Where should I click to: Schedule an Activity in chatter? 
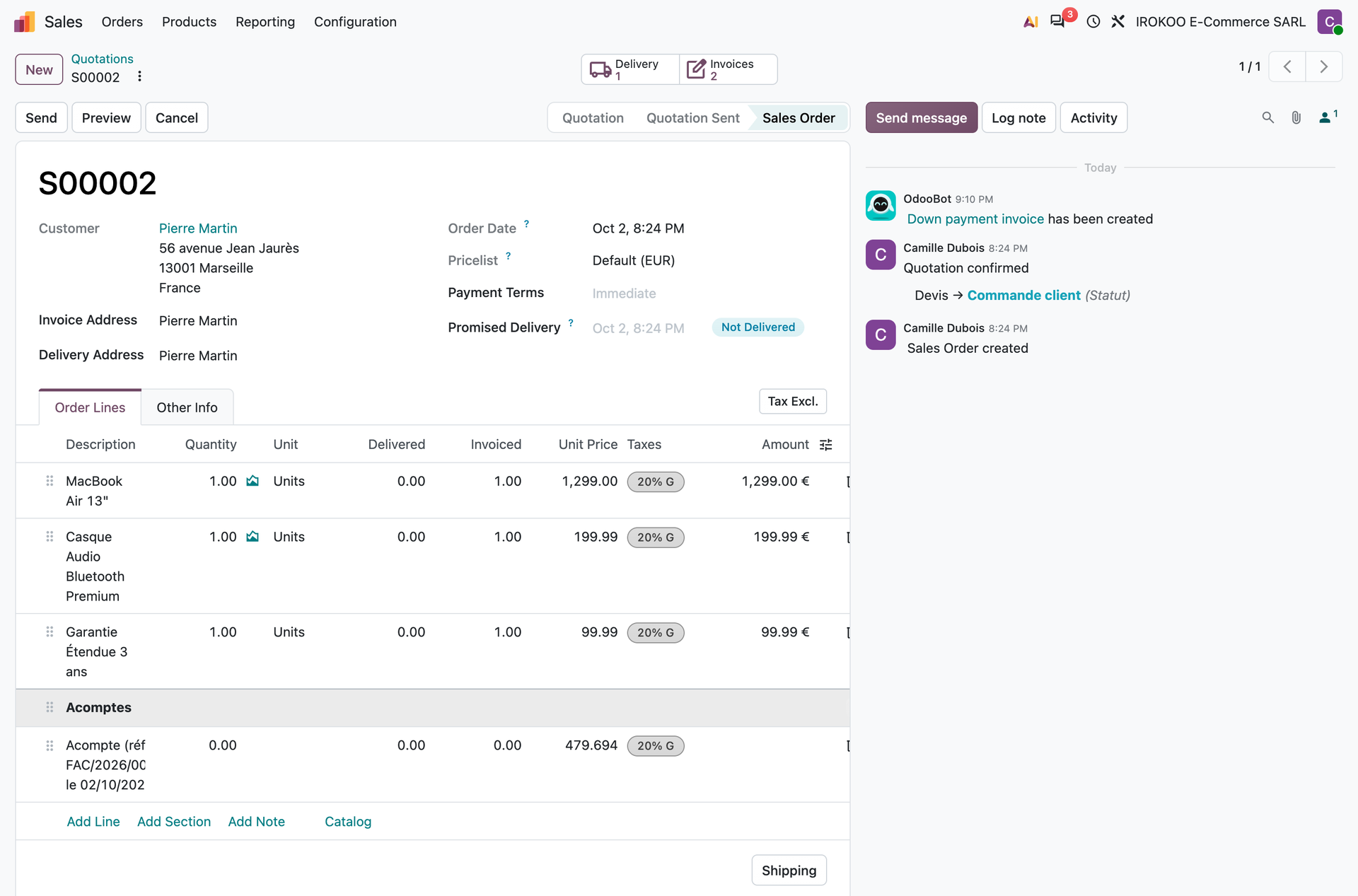(1093, 118)
